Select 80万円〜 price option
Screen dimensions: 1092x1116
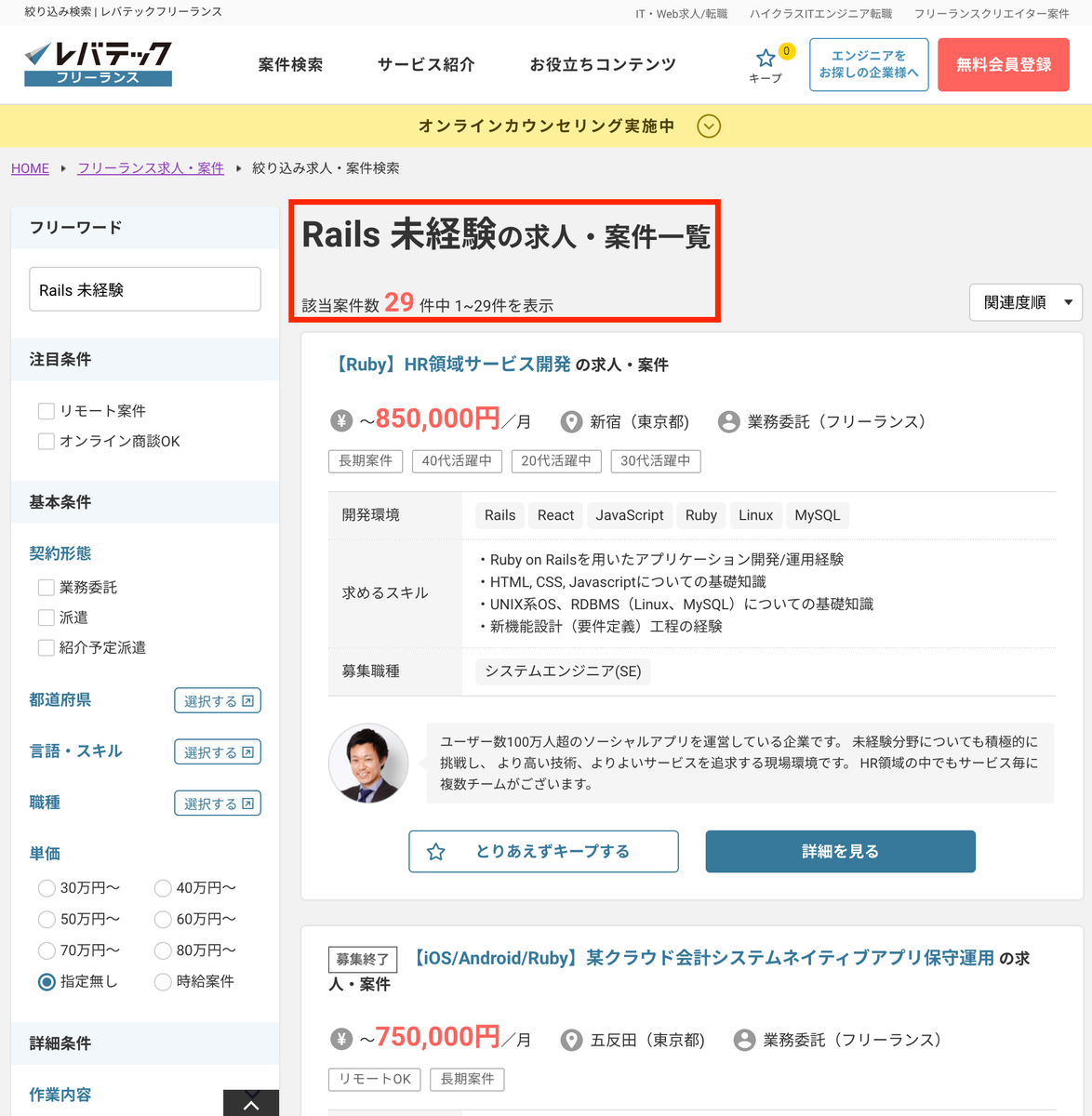pos(163,950)
